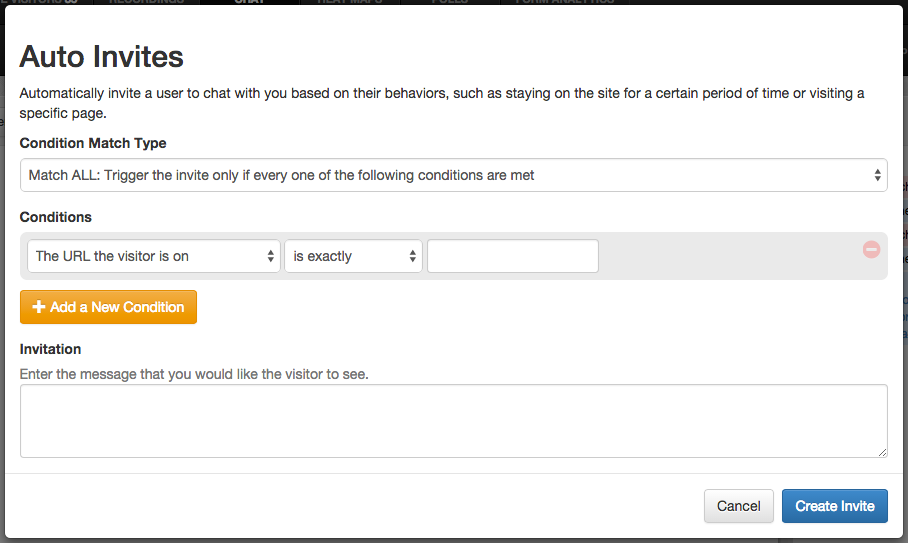Open the Condition Match Type dropdown
The width and height of the screenshot is (908, 543).
point(453,175)
